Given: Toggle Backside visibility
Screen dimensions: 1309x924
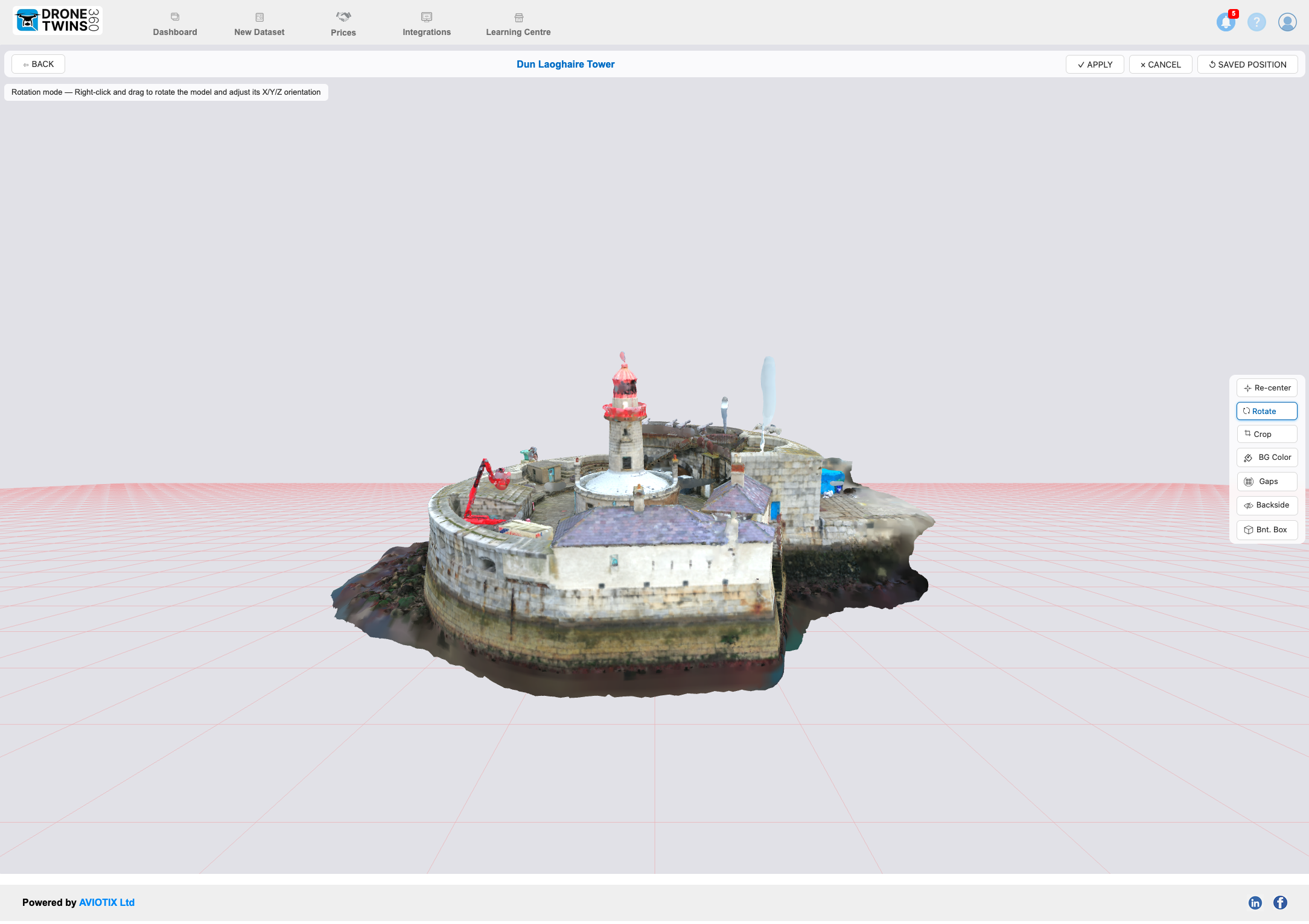Looking at the screenshot, I should tap(1267, 505).
